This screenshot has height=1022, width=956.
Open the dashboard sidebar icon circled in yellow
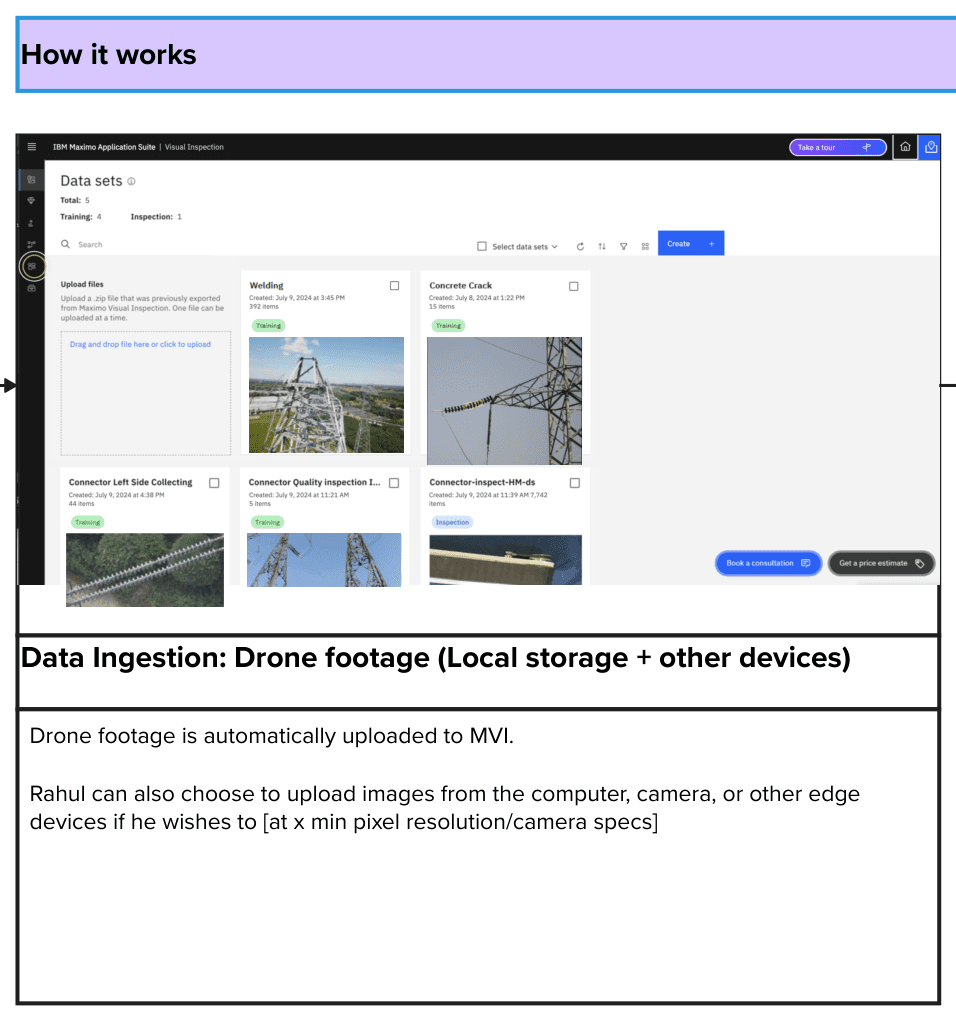32,266
